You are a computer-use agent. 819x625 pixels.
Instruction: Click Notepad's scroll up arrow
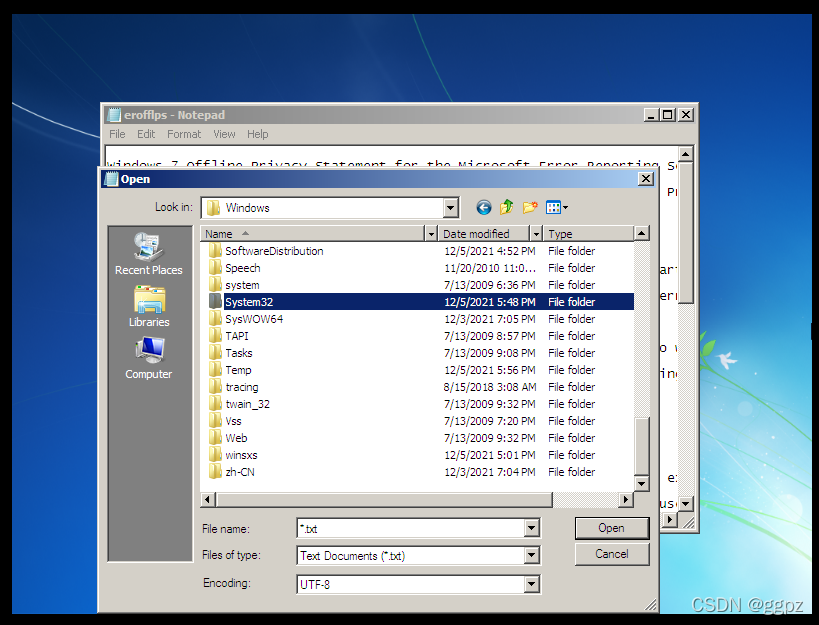coord(686,154)
